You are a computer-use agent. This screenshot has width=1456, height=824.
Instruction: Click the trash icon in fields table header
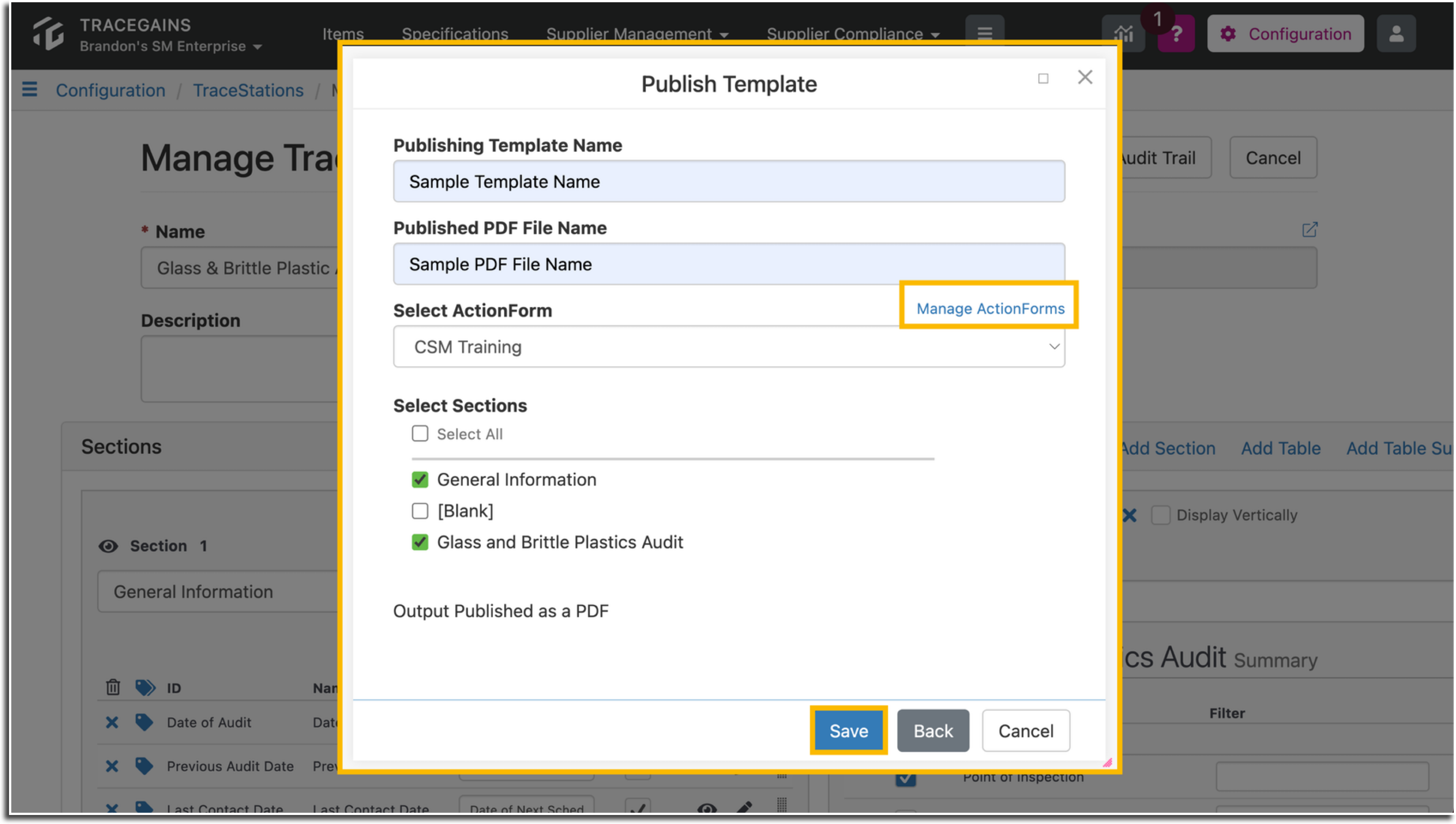point(113,687)
